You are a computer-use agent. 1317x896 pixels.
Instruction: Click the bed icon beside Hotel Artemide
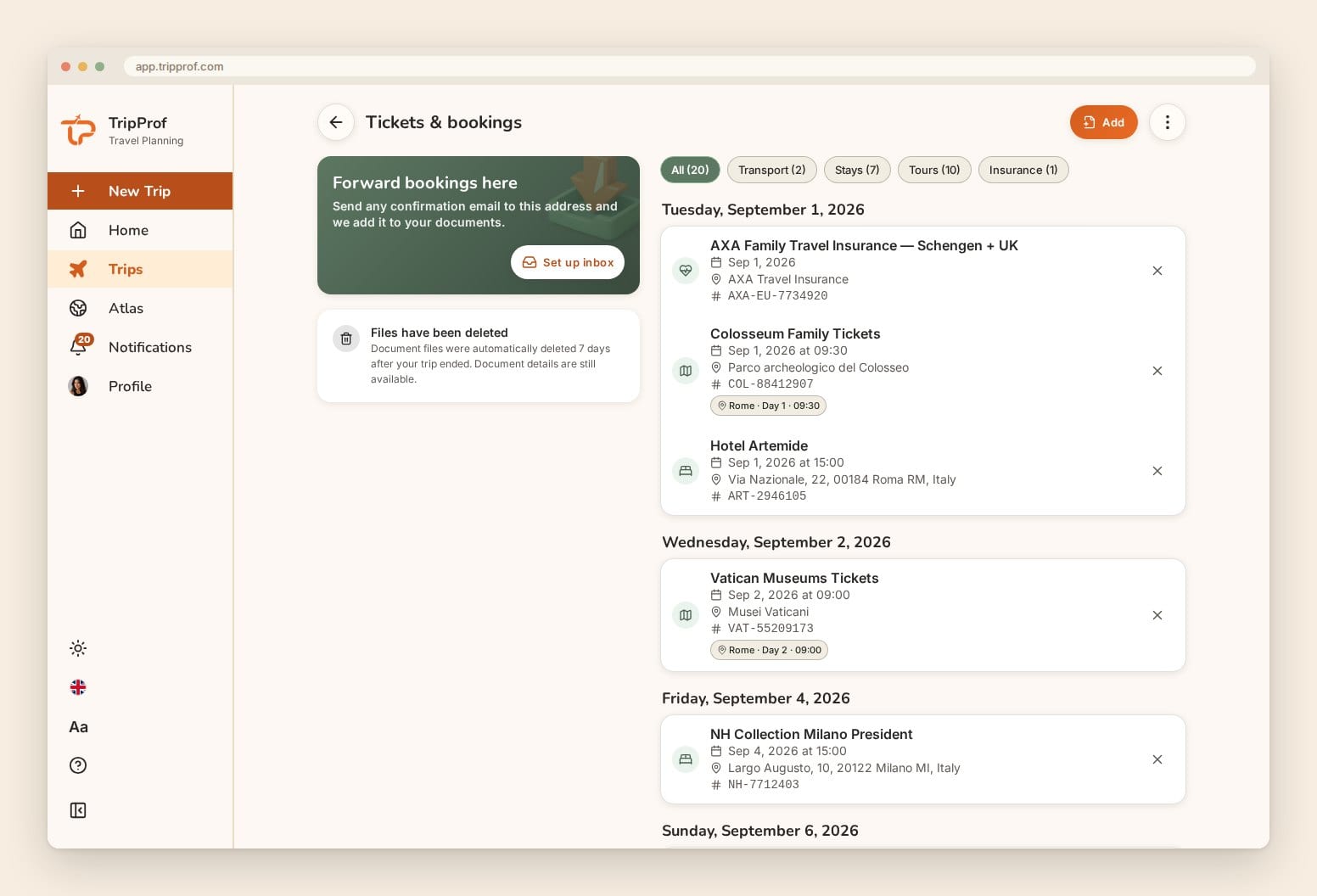[x=686, y=471]
